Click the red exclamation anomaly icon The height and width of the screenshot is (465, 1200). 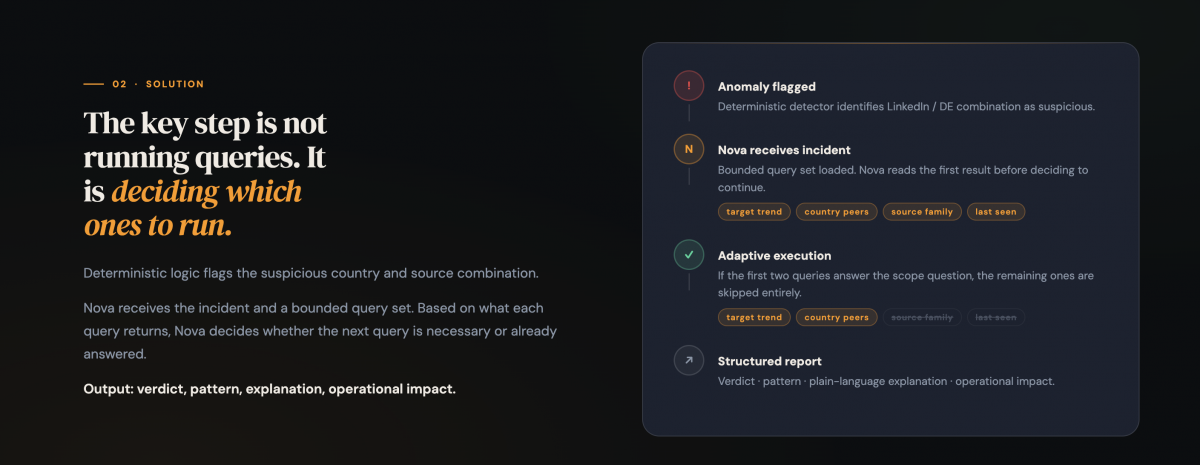click(689, 87)
